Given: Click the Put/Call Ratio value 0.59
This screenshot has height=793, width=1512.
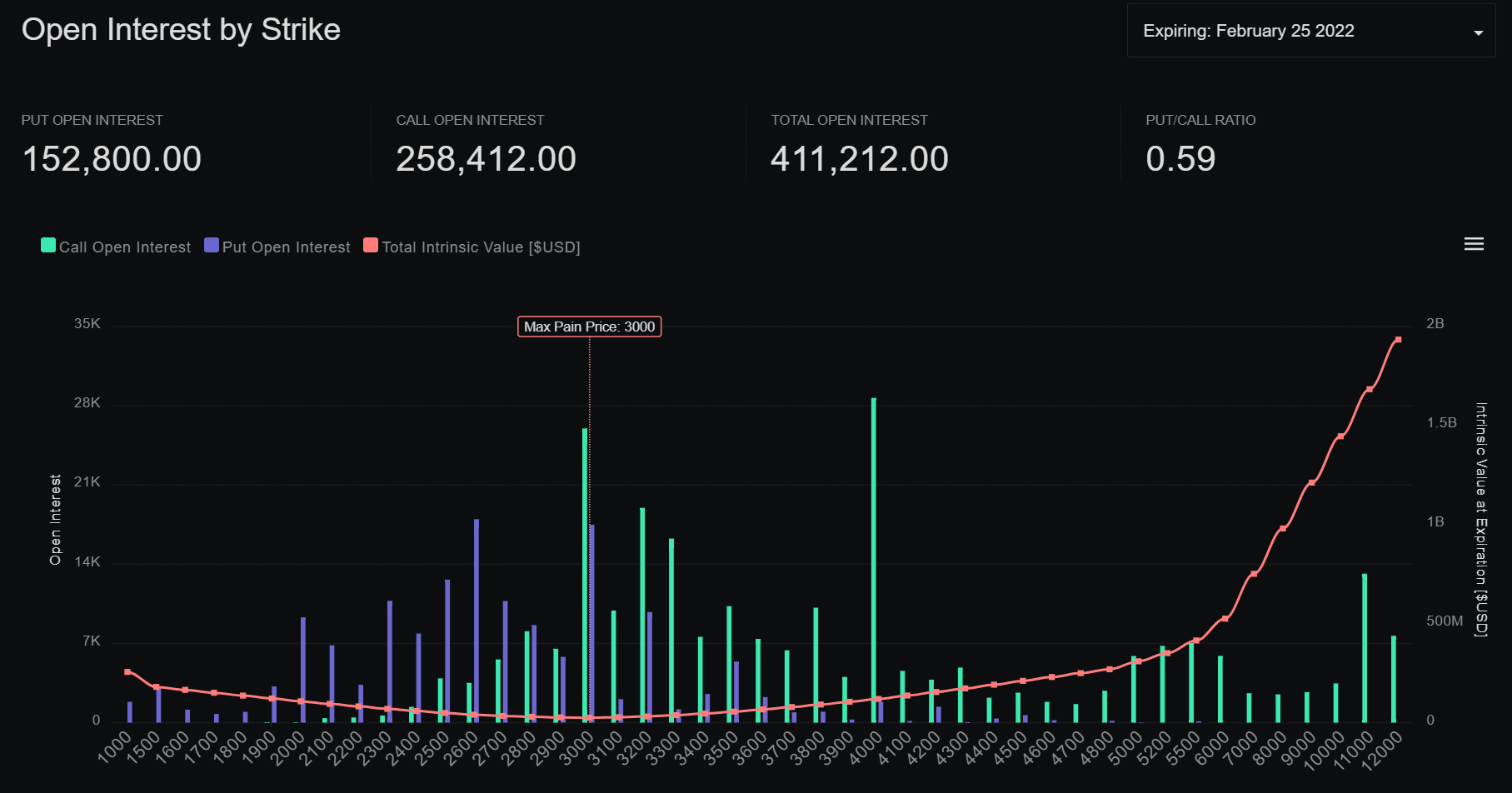Looking at the screenshot, I should click(1180, 159).
